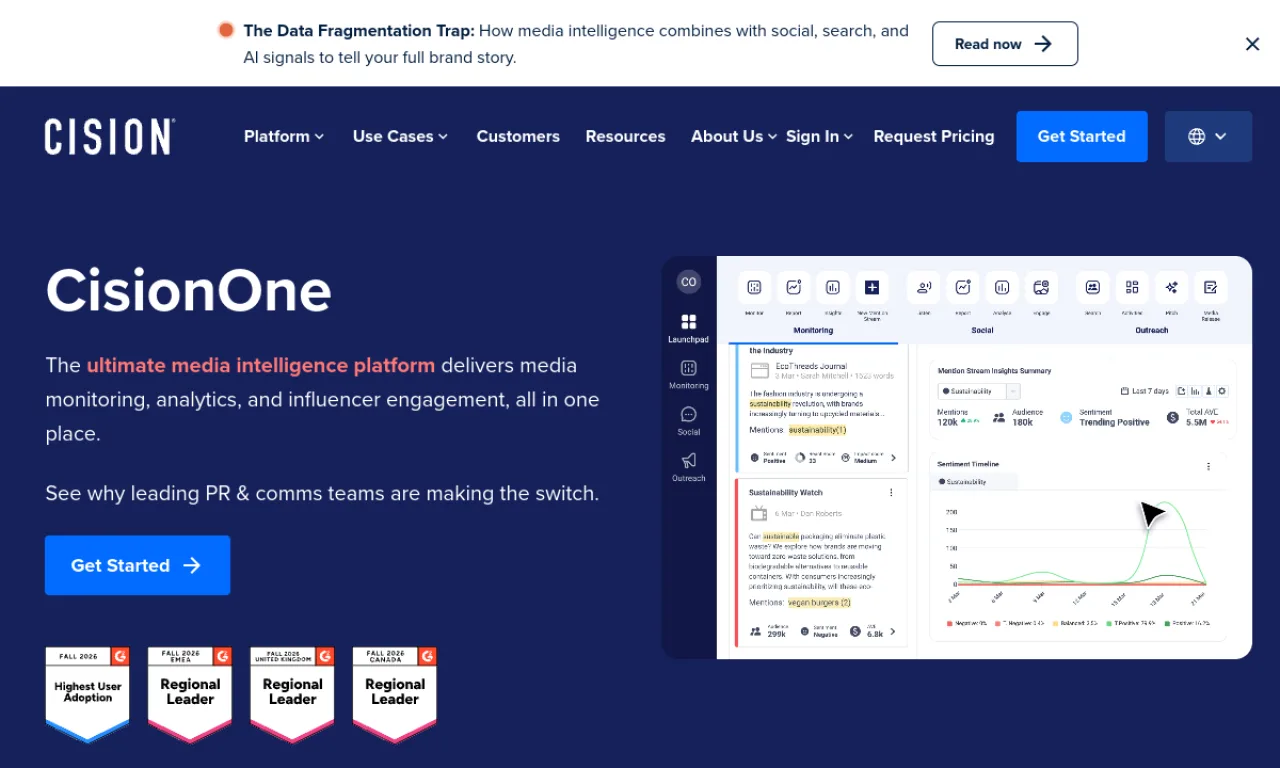
Task: Expand the About Us menu
Action: (734, 136)
